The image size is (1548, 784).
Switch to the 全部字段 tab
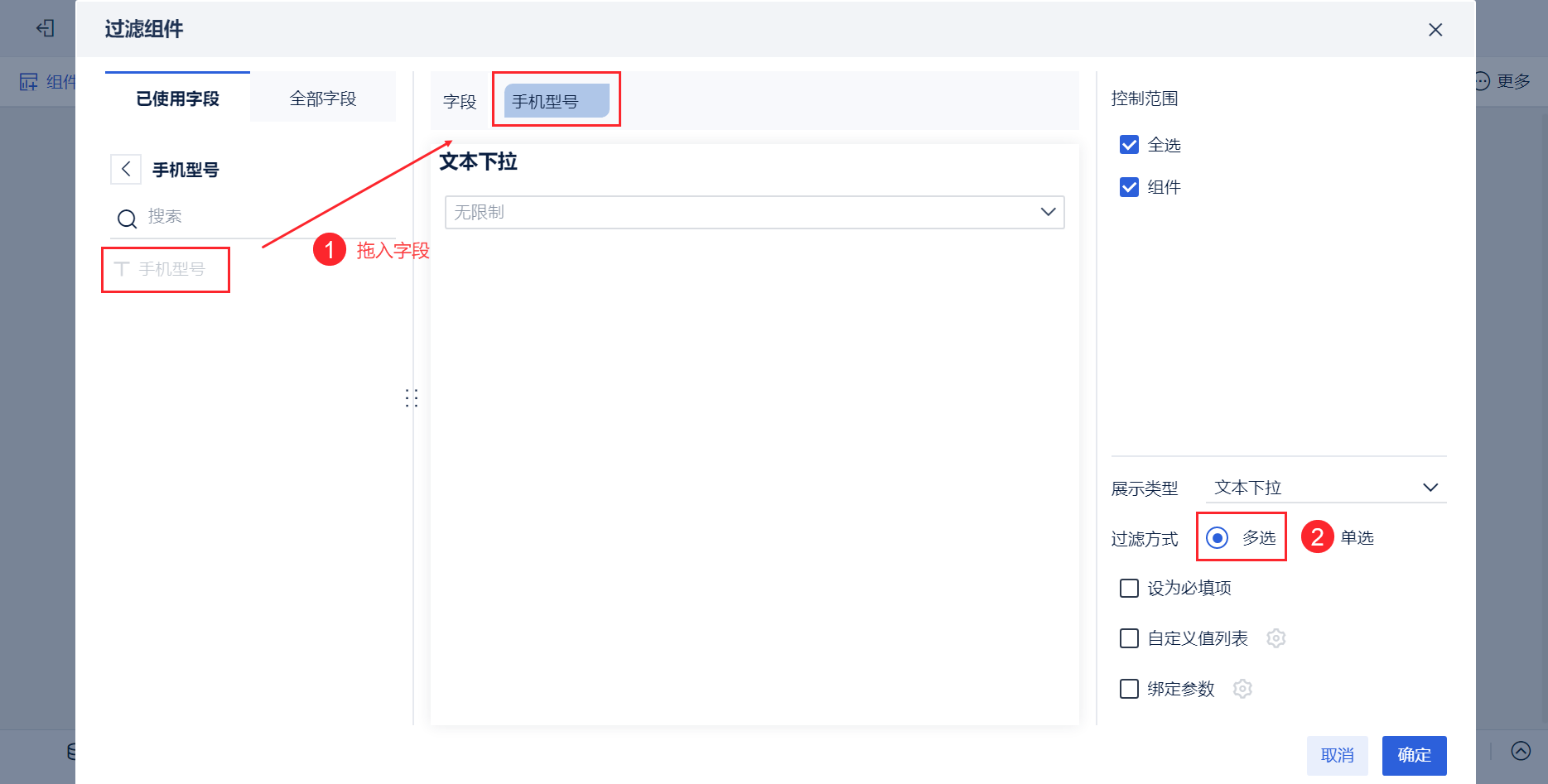(323, 99)
